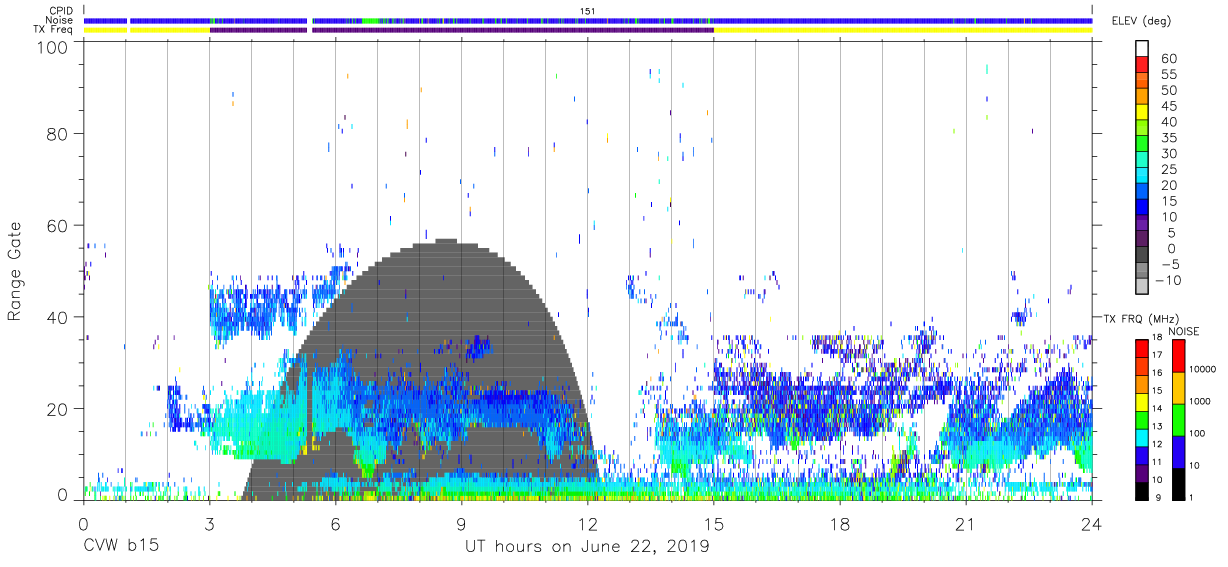Screen dimensions: 1228x567
Task: Click the 9 label on TX FRQ scale
Action: [x=1159, y=497]
